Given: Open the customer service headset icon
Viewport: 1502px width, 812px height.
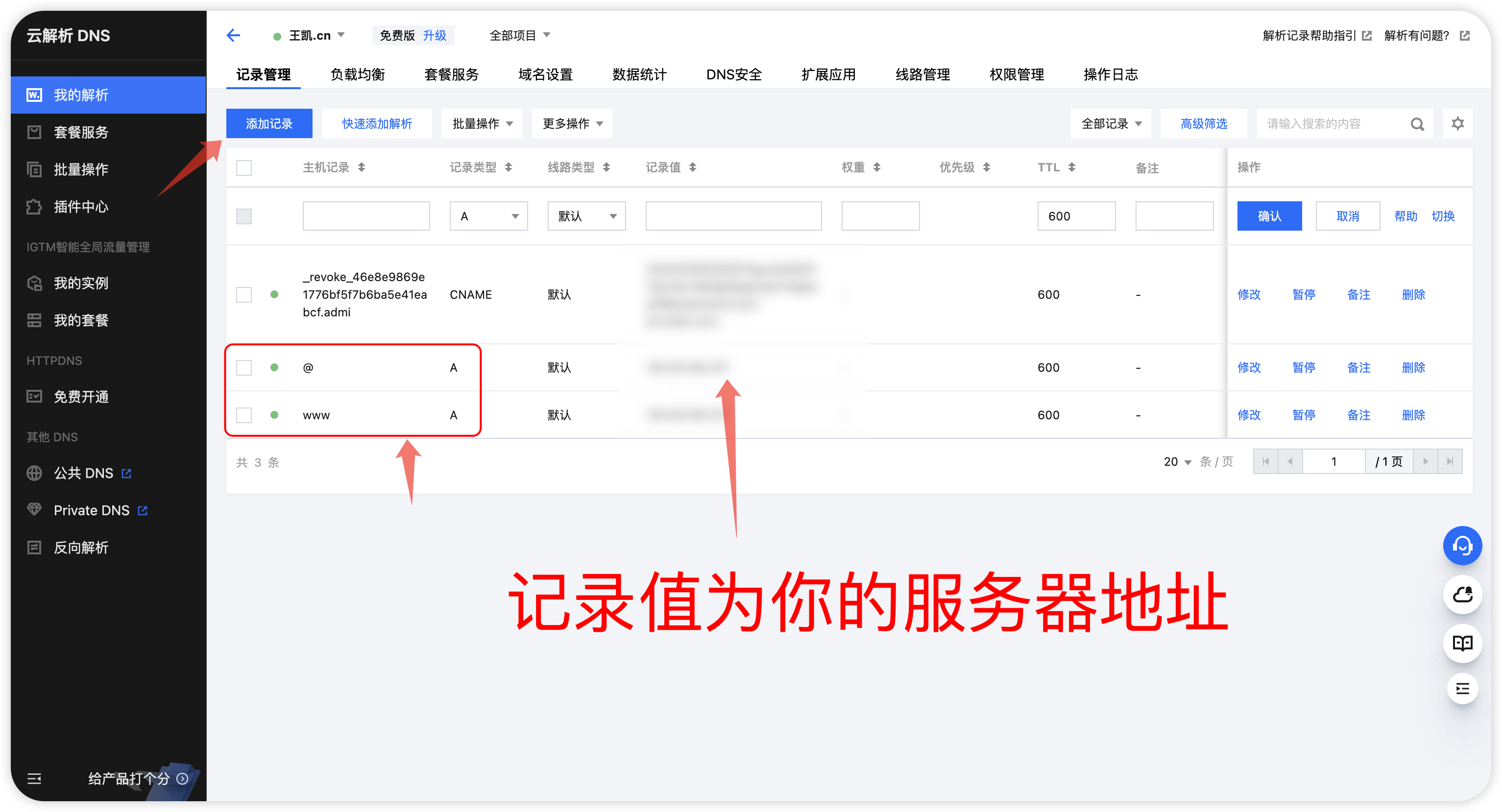Looking at the screenshot, I should 1462,546.
